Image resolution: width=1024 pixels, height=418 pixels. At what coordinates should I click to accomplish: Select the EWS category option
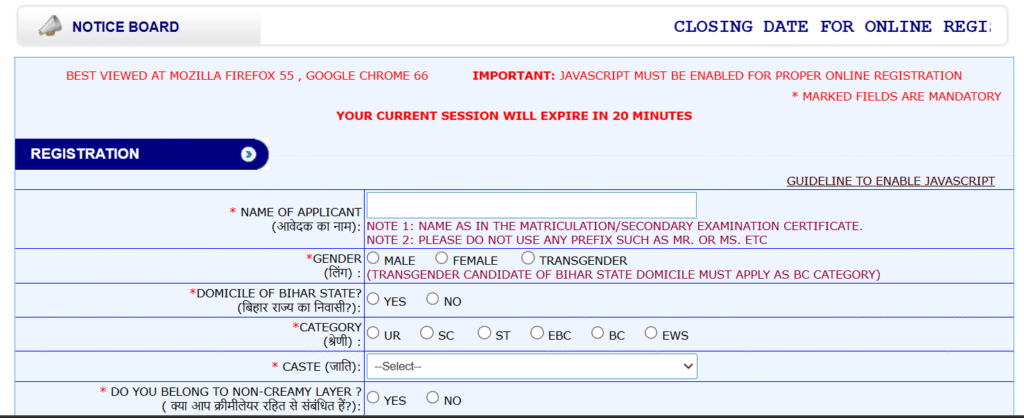click(x=651, y=334)
